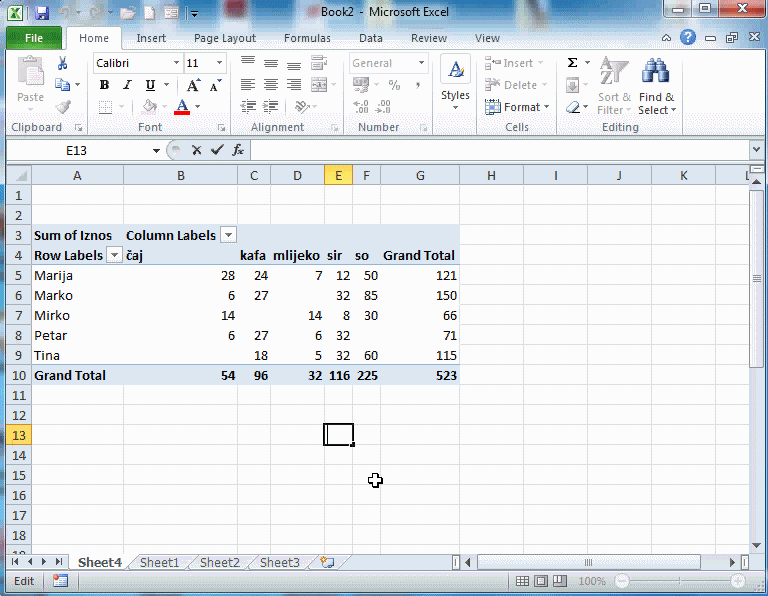Expand the font size dropdown
The height and width of the screenshot is (596, 768).
click(x=220, y=63)
